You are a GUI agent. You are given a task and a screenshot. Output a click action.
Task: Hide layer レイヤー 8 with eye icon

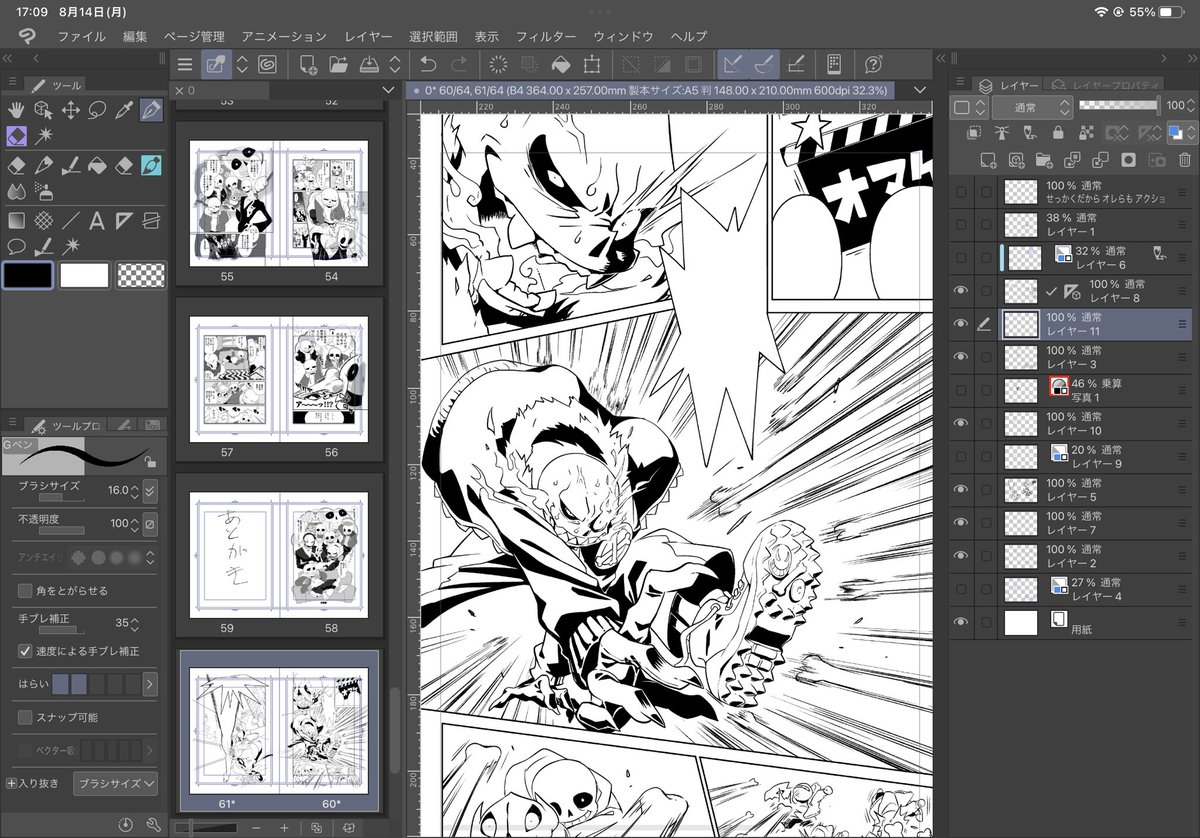(961, 290)
